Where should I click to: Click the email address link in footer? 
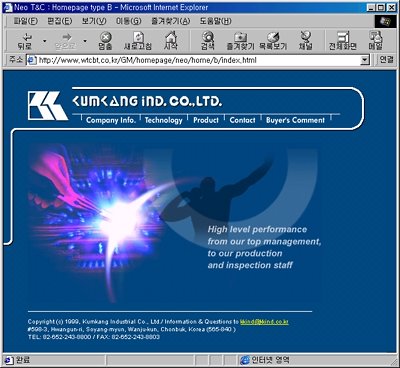[264, 322]
